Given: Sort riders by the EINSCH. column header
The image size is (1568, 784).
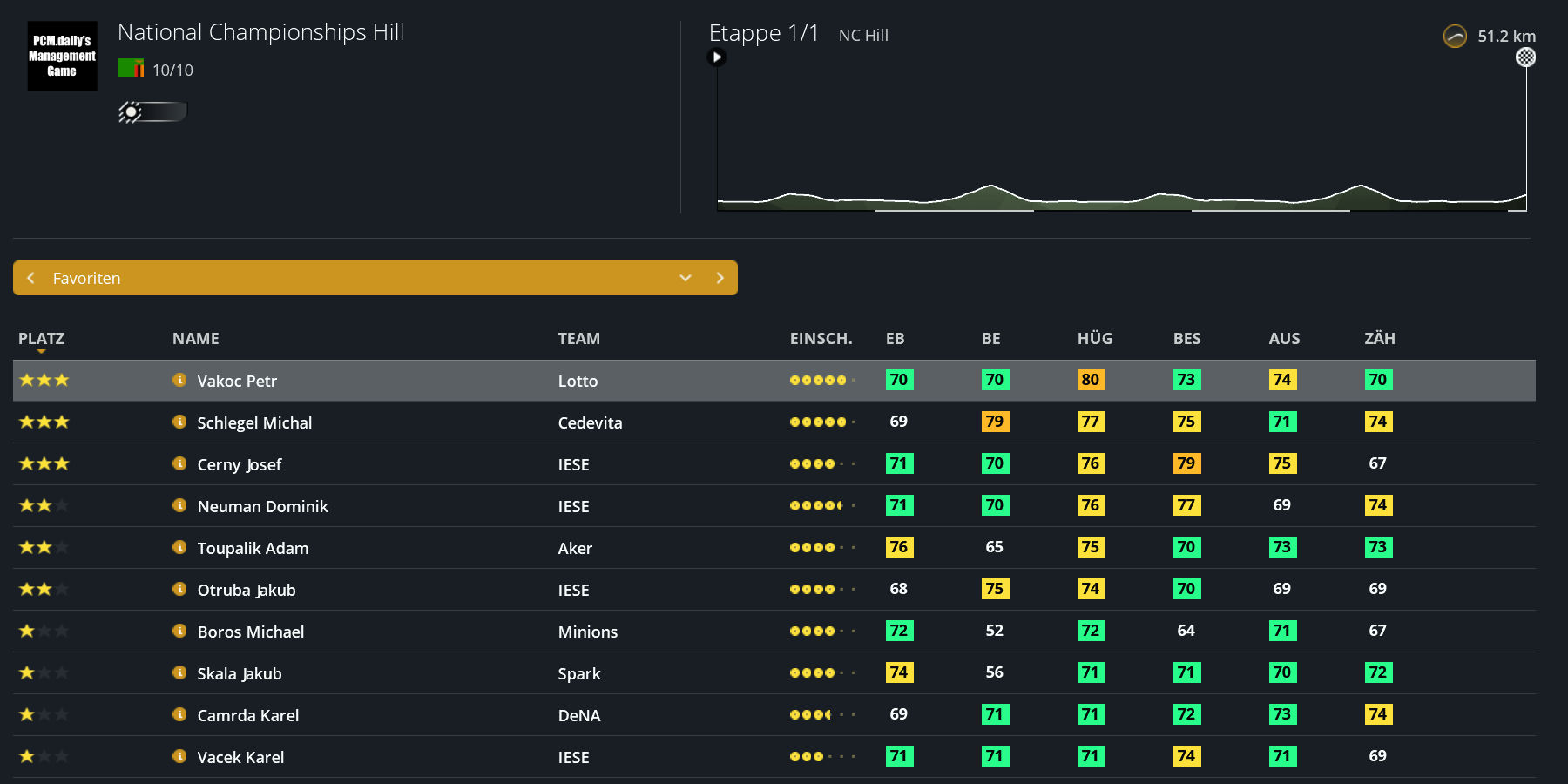Looking at the screenshot, I should point(821,338).
